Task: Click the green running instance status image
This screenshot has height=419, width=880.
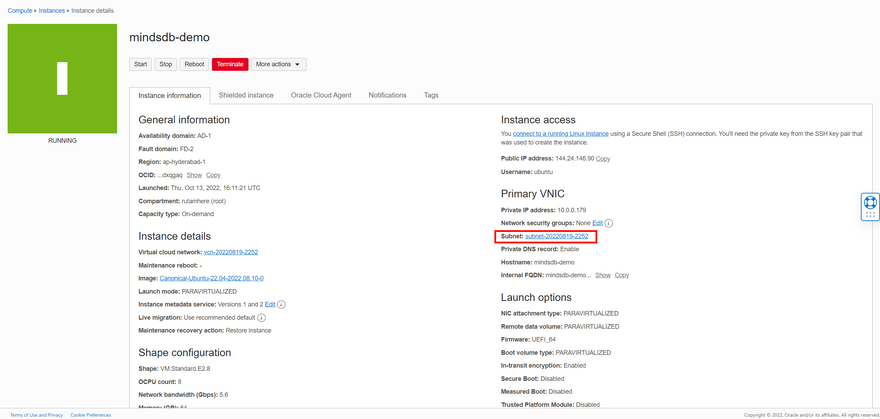Action: pos(62,79)
